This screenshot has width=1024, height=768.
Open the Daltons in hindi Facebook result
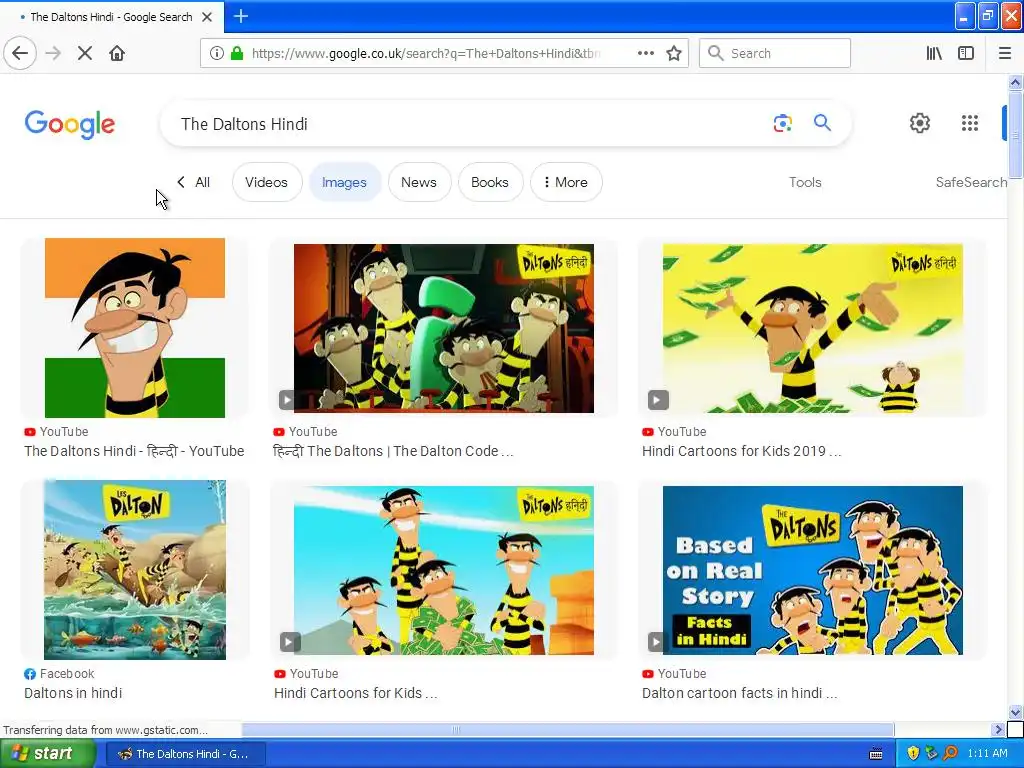coord(73,693)
